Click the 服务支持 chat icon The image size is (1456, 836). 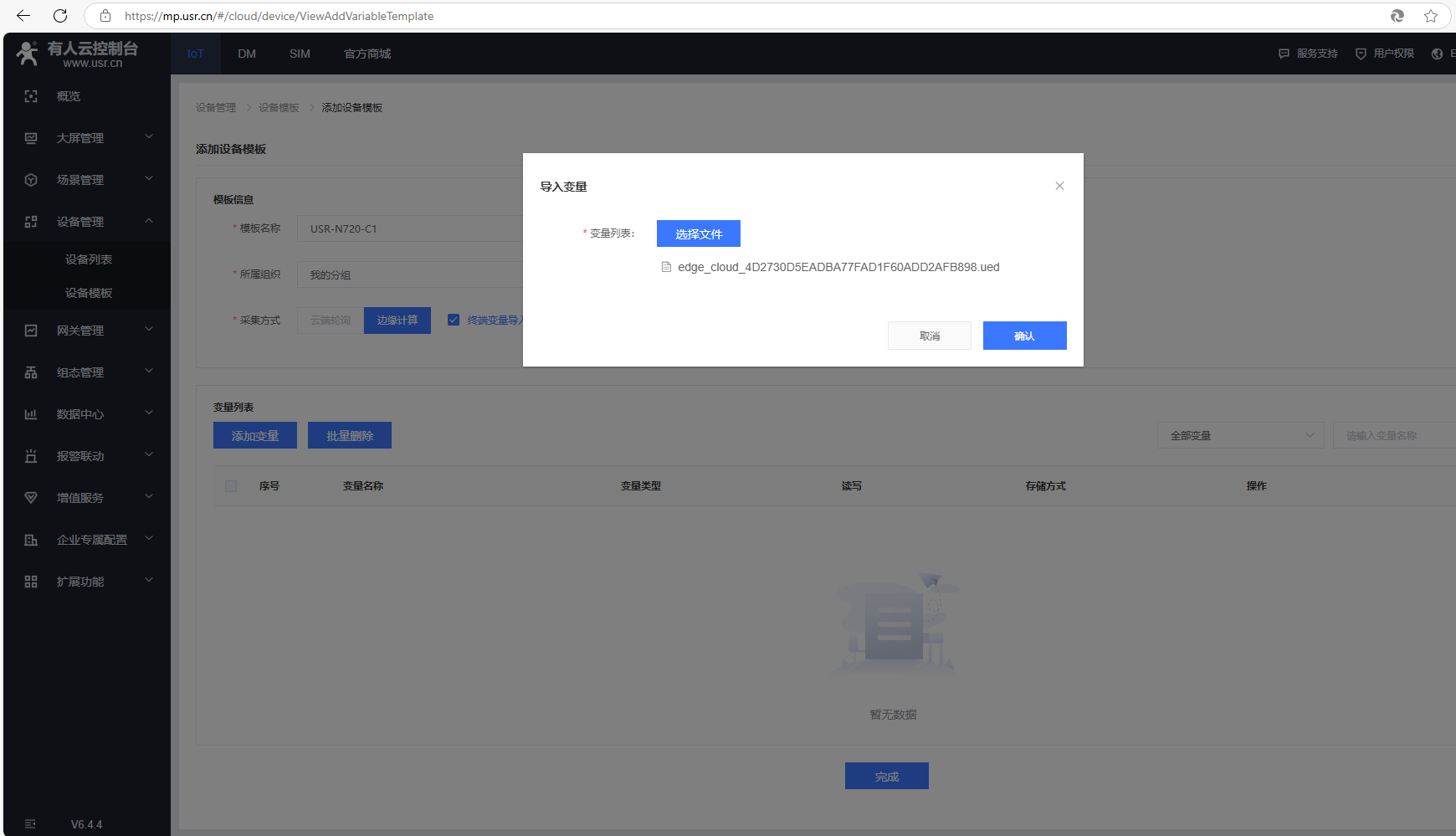pyautogui.click(x=1284, y=54)
